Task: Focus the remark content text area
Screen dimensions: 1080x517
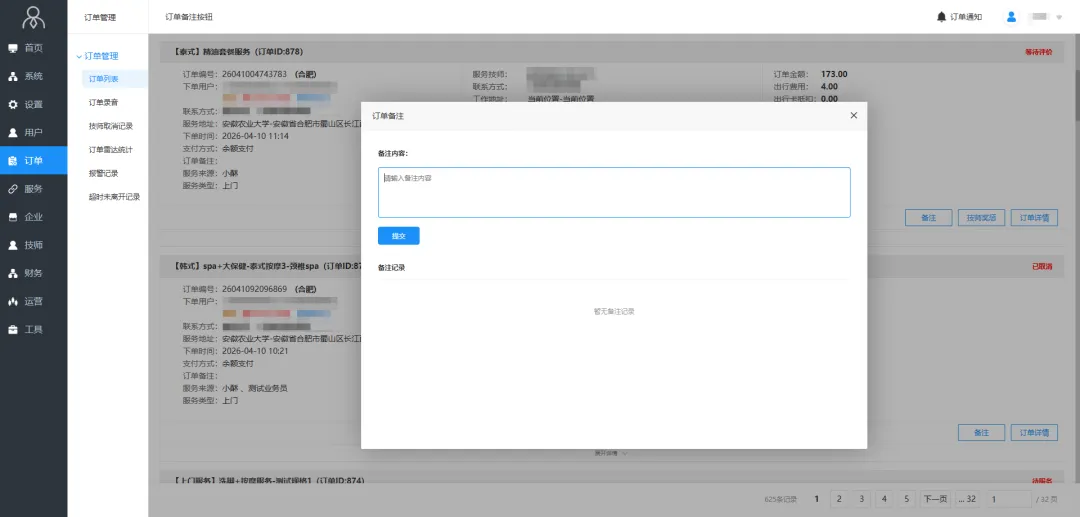Action: tap(614, 192)
